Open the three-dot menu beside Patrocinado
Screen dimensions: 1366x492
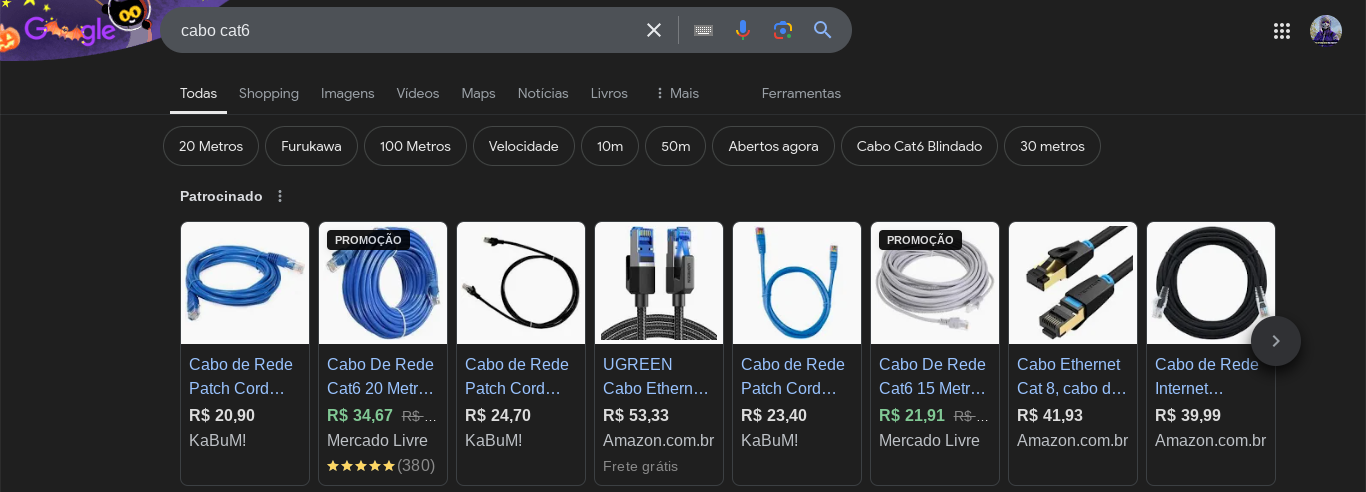(x=280, y=196)
